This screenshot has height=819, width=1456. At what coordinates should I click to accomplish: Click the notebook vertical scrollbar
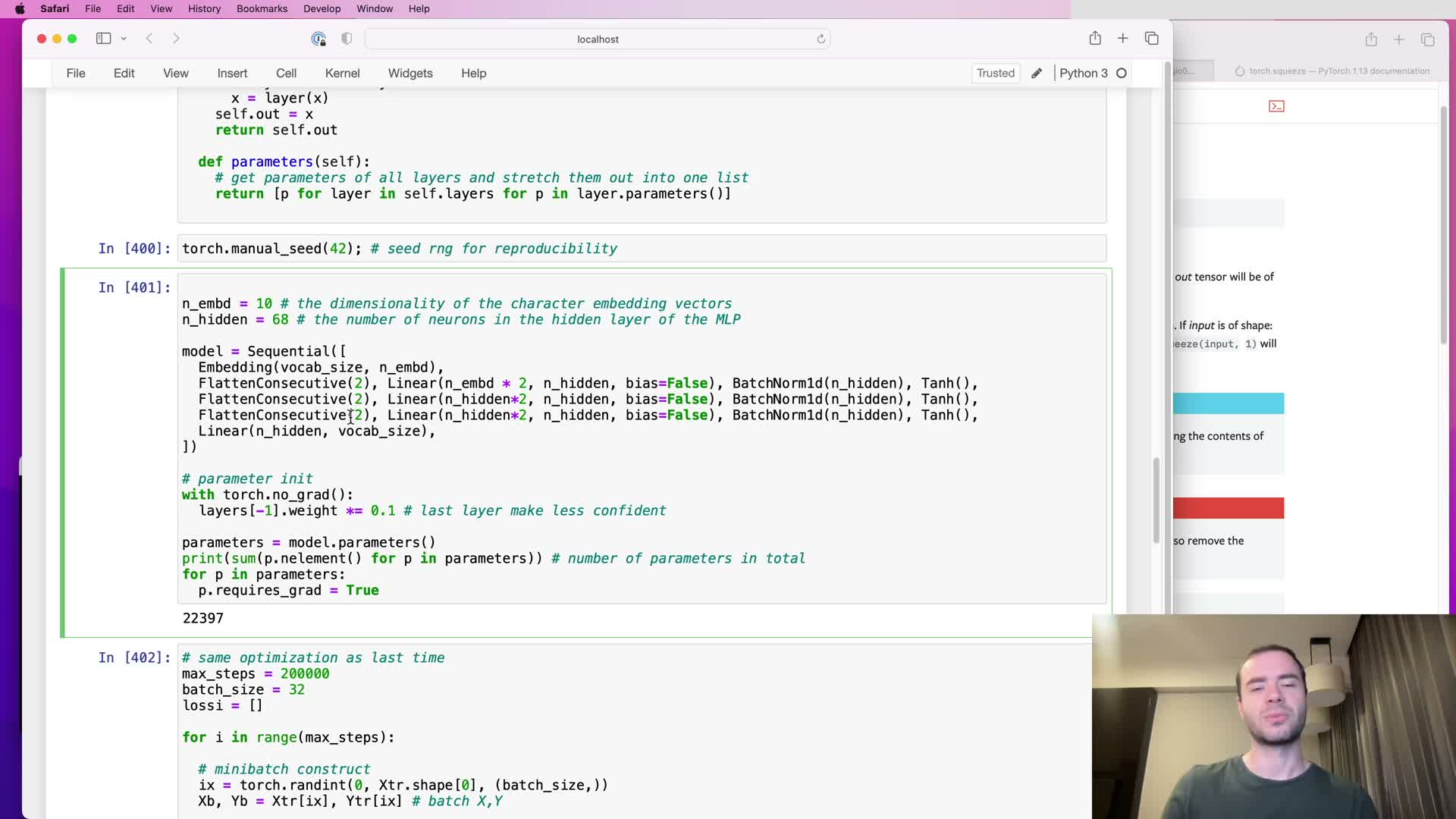(x=1156, y=500)
